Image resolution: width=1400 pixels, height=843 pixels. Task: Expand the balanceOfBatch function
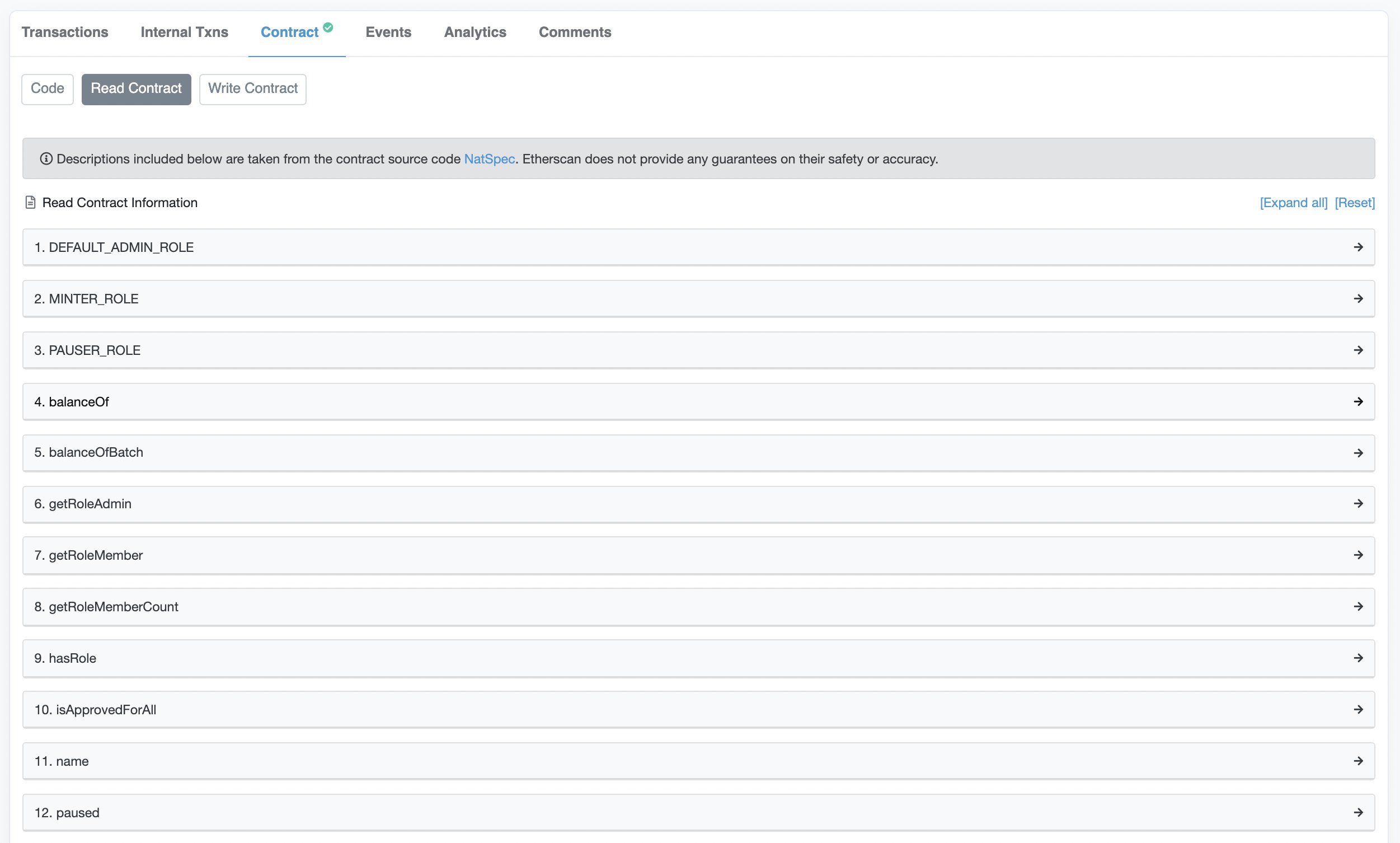[x=698, y=453]
